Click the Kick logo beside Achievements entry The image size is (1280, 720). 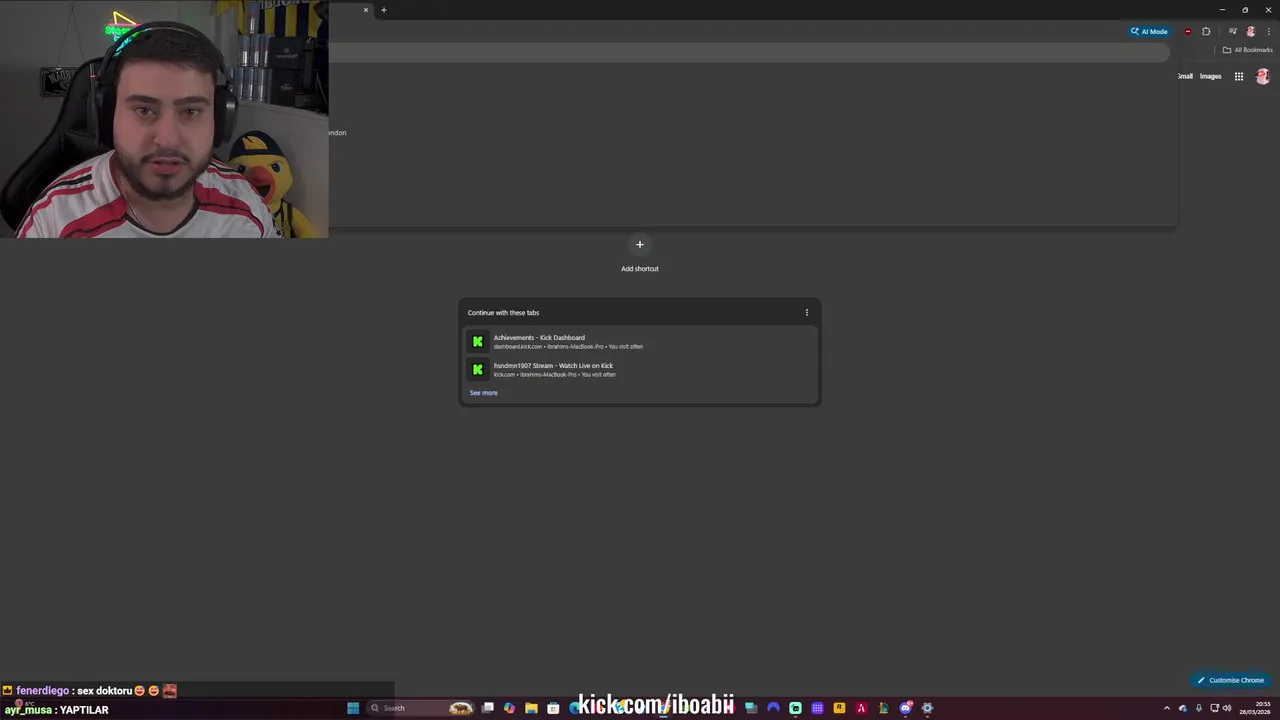click(x=478, y=341)
